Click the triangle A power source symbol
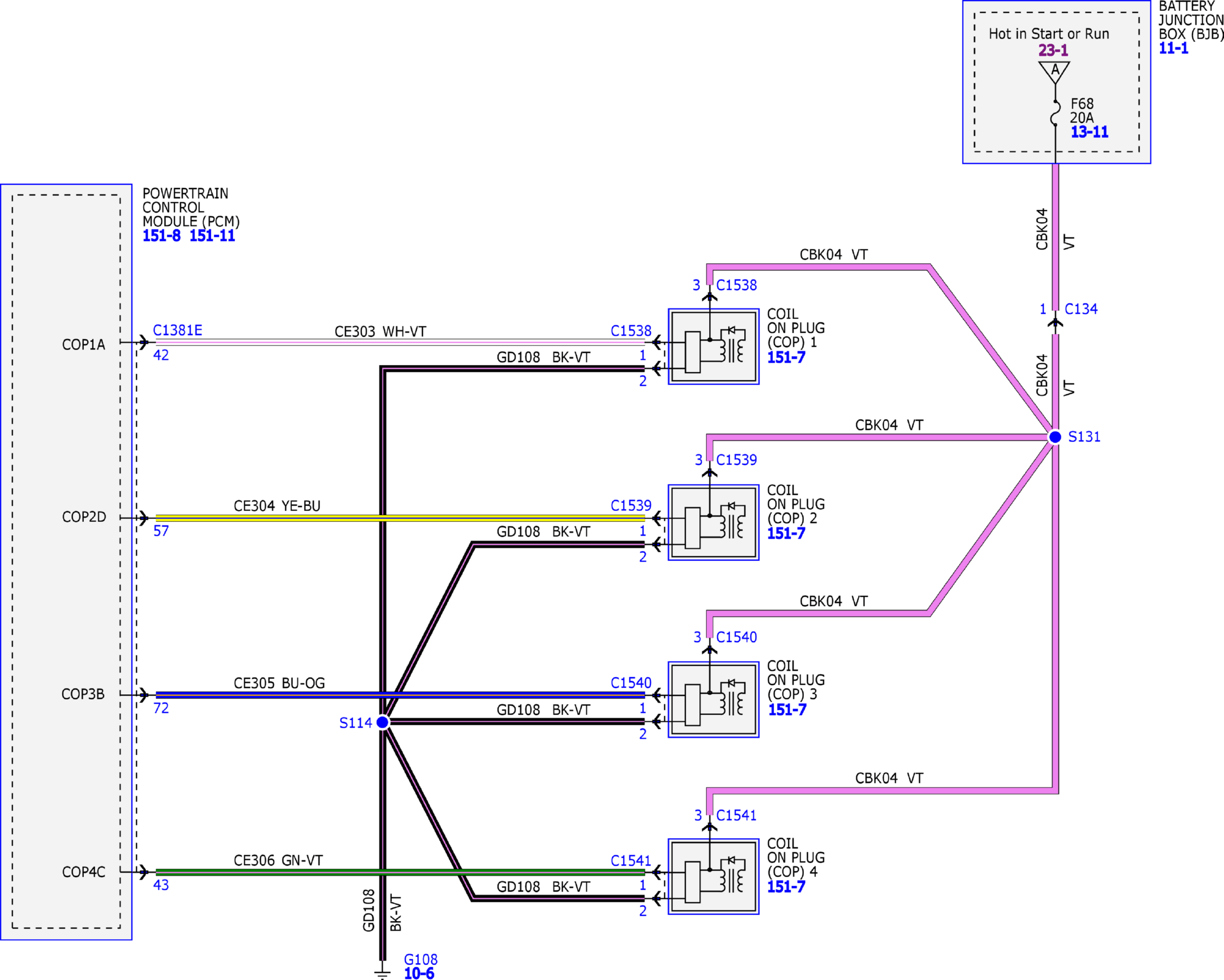This screenshot has width=1224, height=980. coord(1054,72)
